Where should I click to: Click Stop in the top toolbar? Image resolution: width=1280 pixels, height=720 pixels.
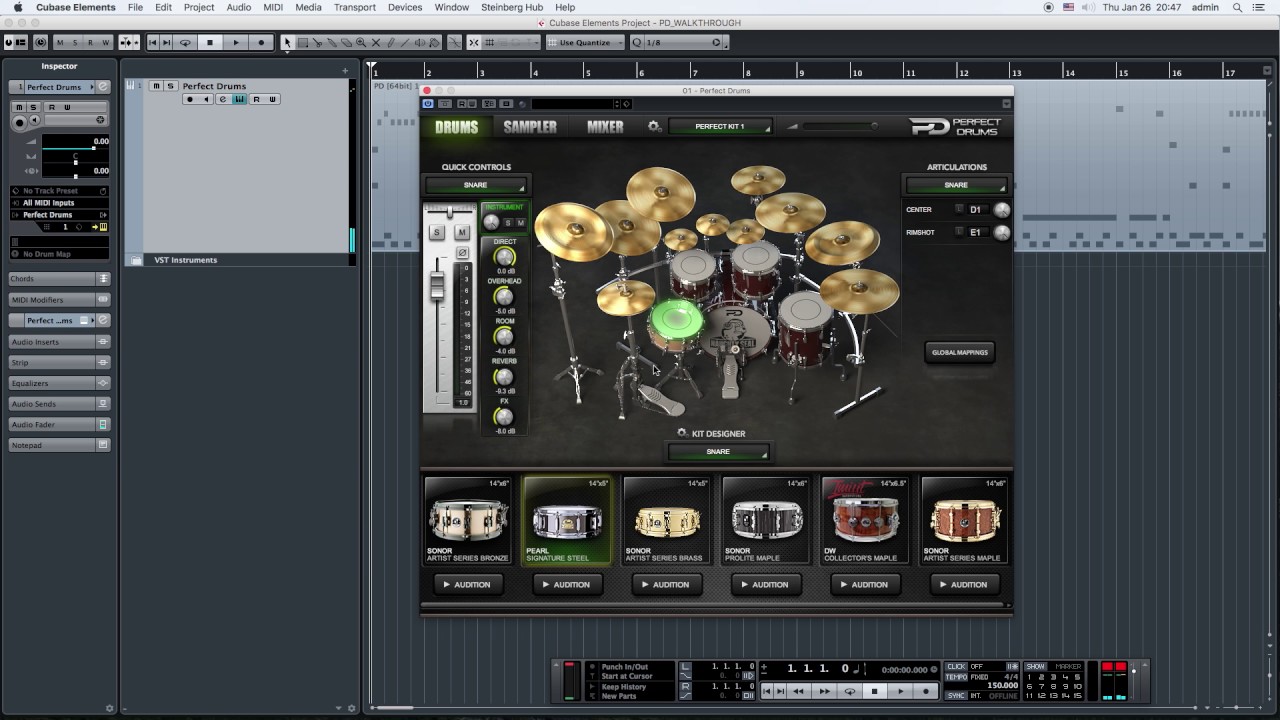(x=210, y=43)
